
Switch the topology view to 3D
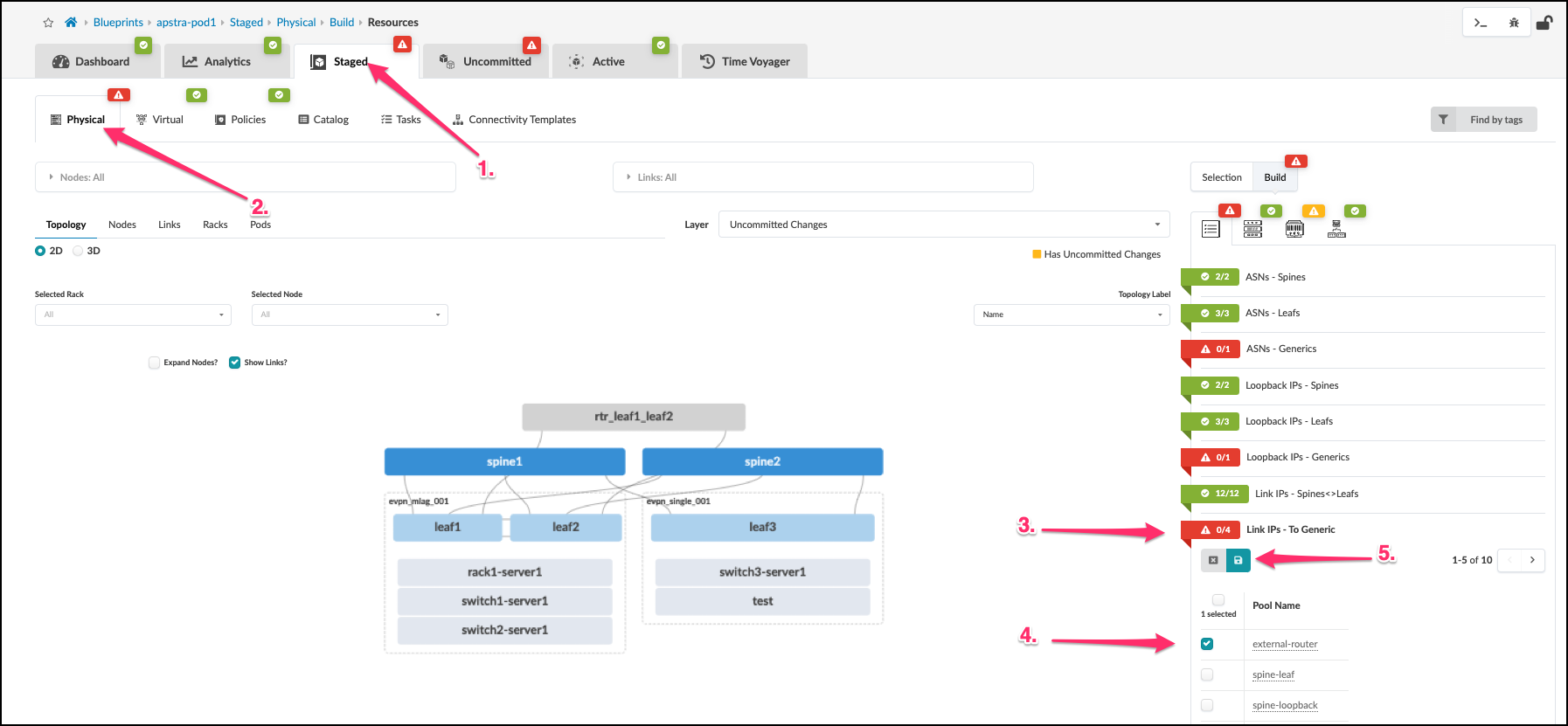click(x=79, y=251)
